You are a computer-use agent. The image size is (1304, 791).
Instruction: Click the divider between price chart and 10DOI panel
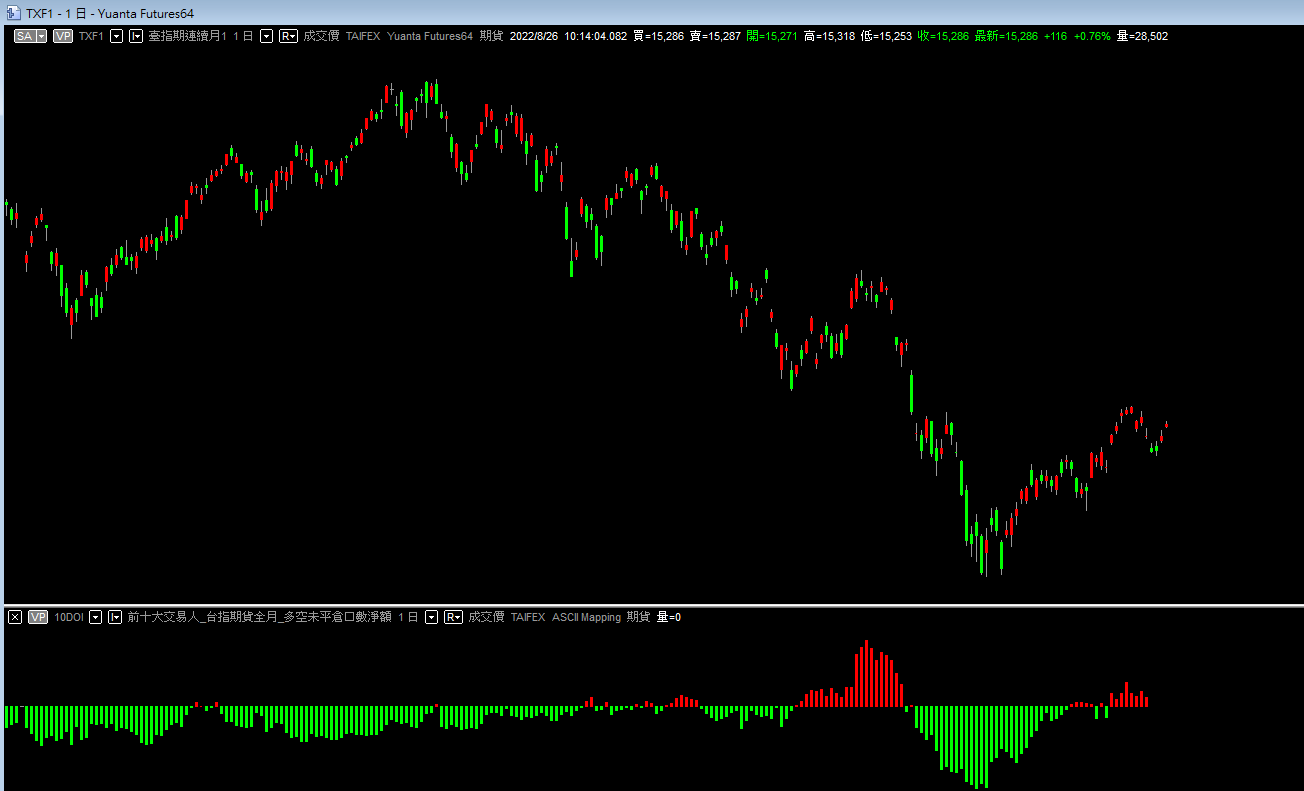click(652, 605)
